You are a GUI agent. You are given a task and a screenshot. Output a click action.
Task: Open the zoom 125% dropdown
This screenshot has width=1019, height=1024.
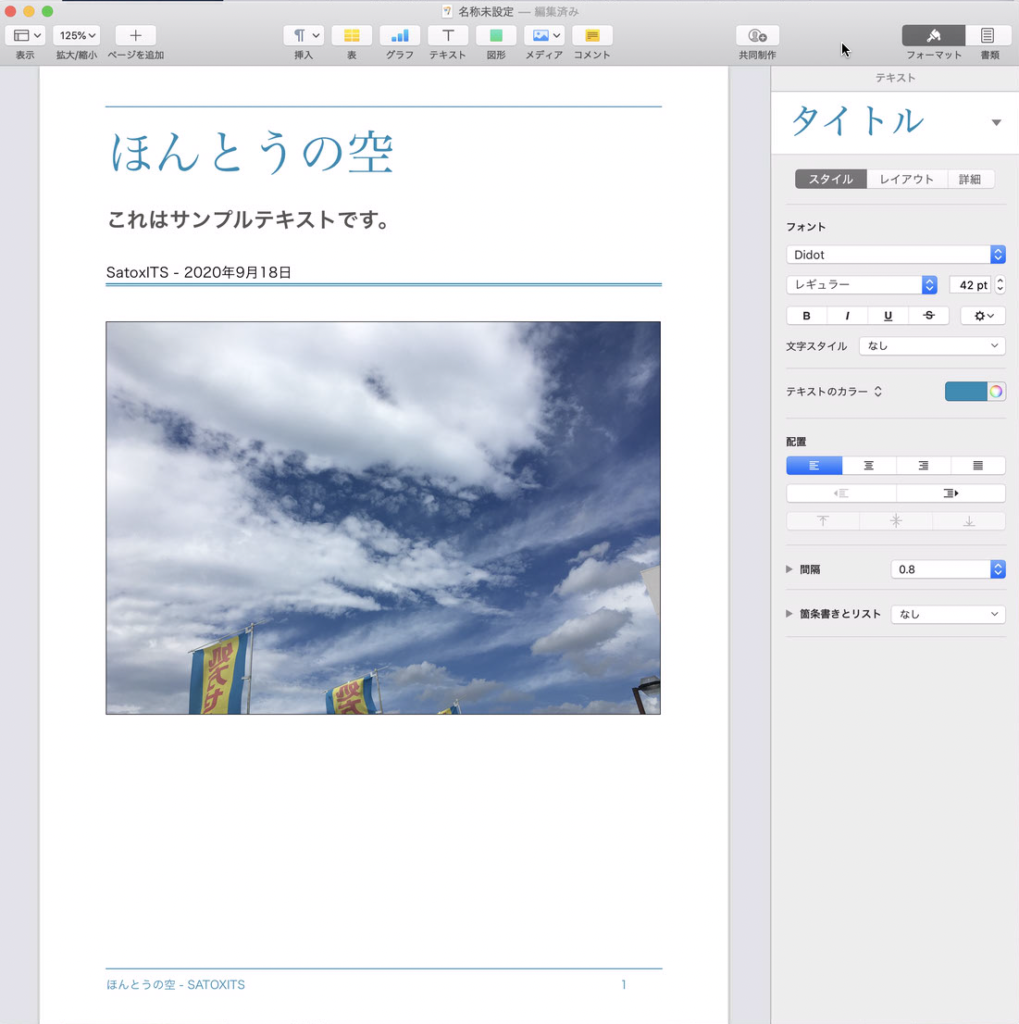pyautogui.click(x=77, y=36)
